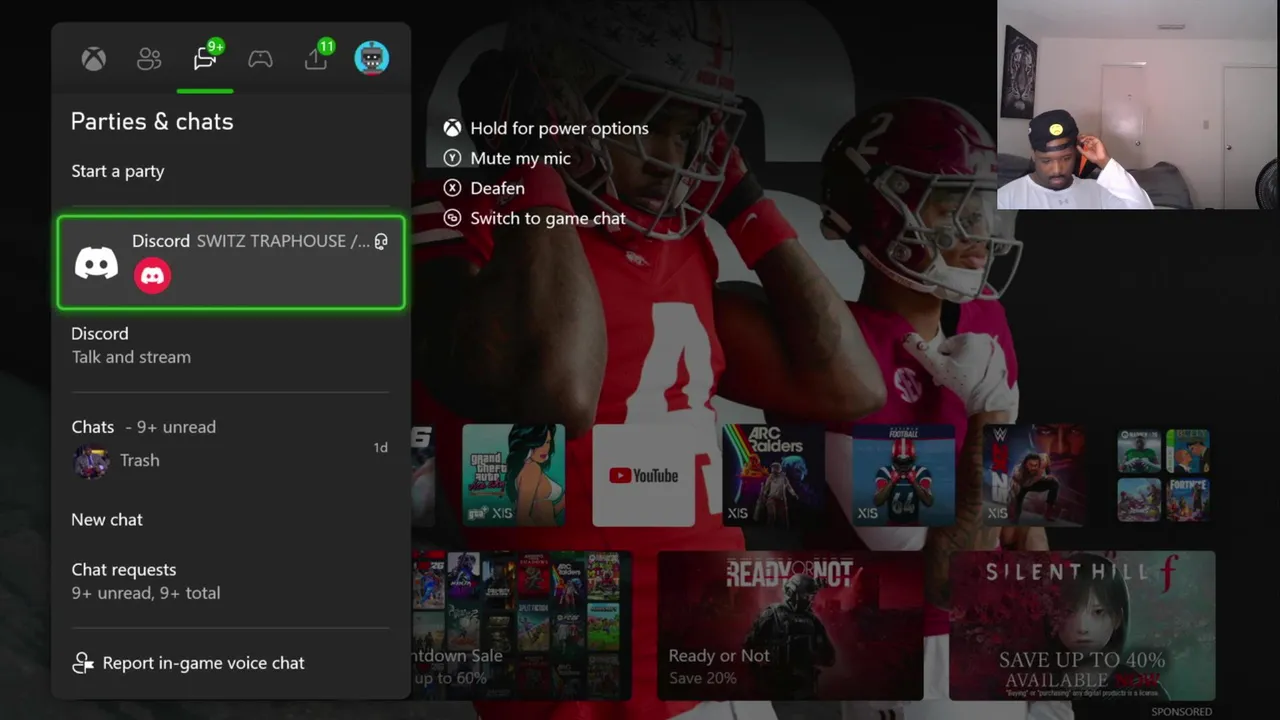The image size is (1280, 720).
Task: Click the headset icon beside SWITZ TRAPHOUSE
Action: coord(380,241)
